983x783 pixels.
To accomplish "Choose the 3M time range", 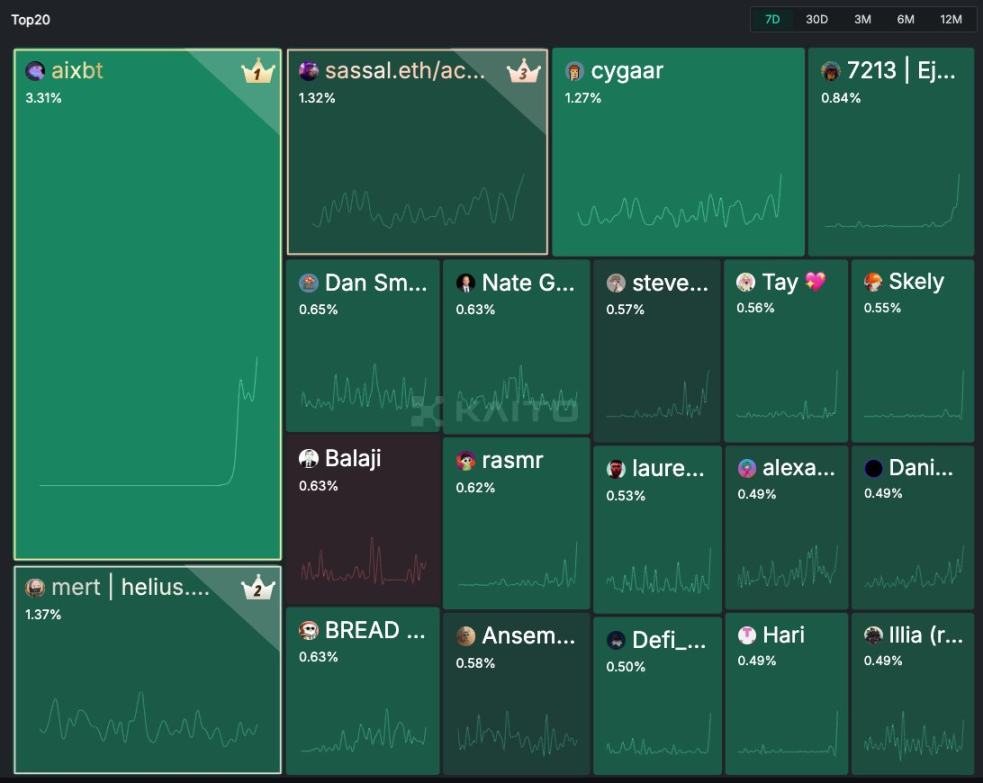I will pos(862,19).
